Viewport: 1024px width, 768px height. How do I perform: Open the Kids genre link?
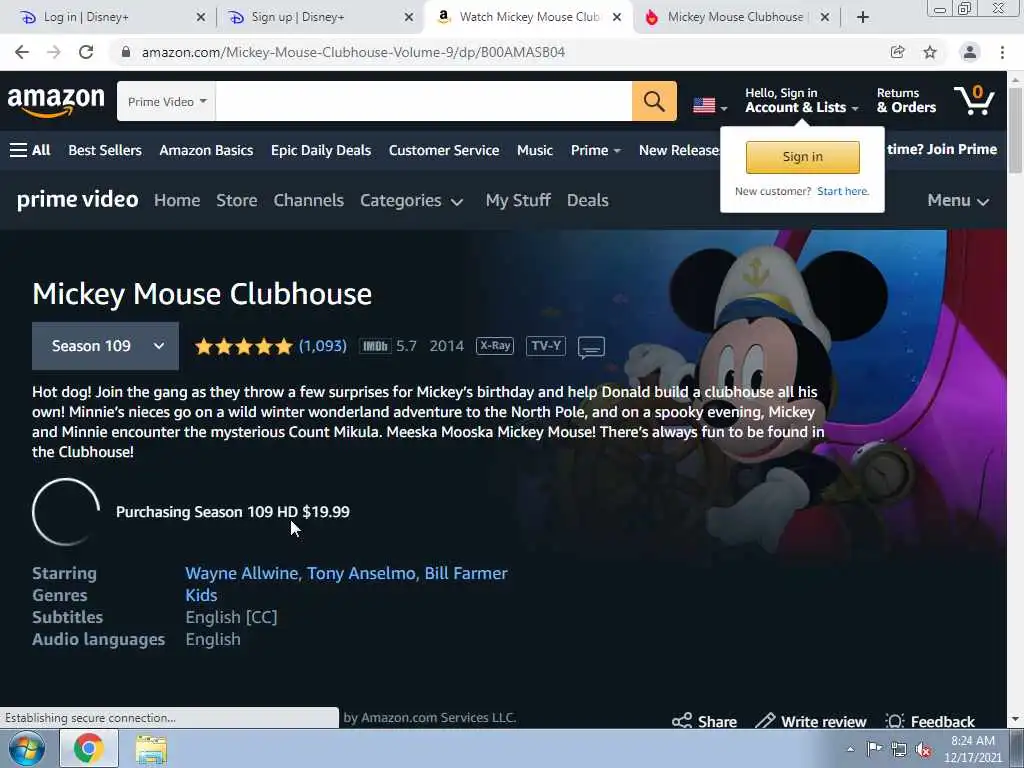[201, 596]
